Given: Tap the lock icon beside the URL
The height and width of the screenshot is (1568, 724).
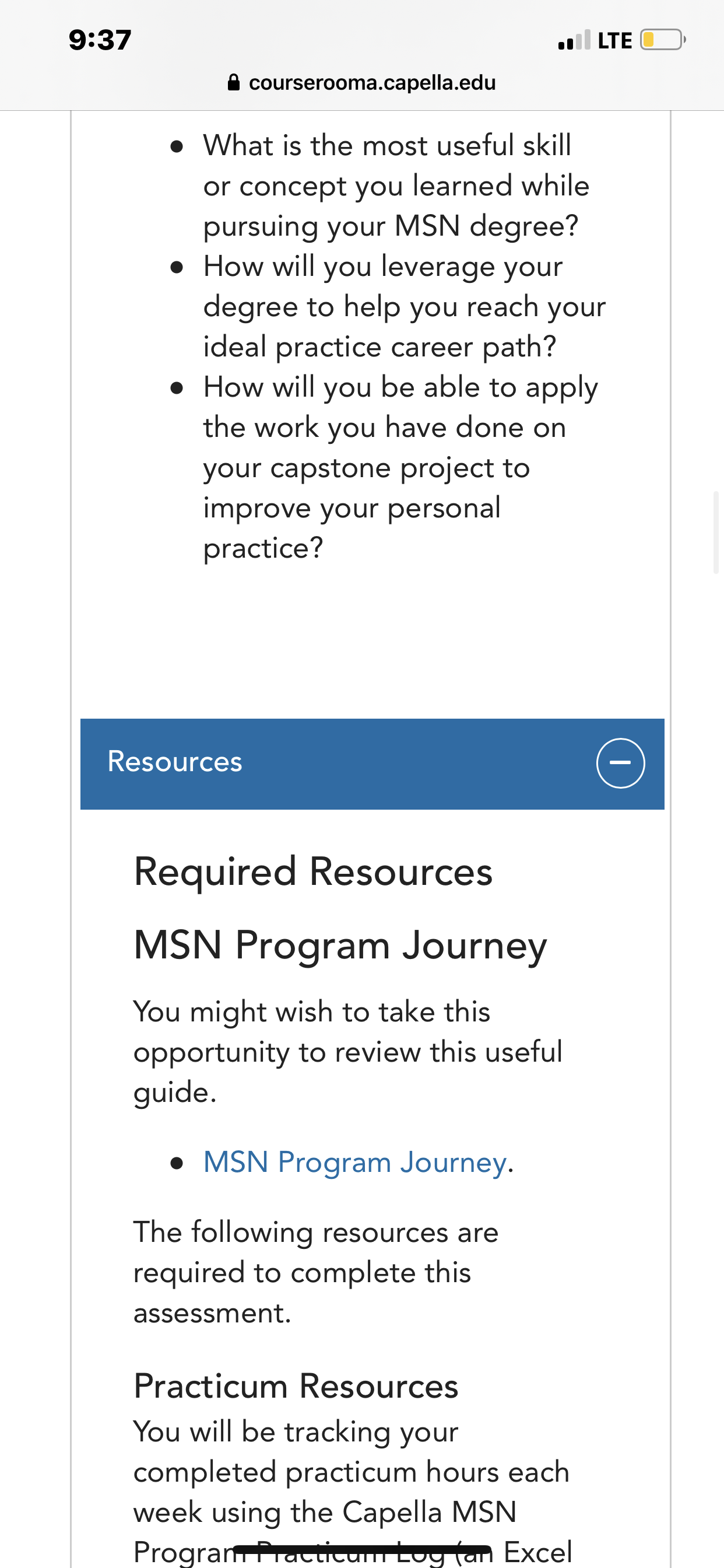Looking at the screenshot, I should tap(234, 82).
